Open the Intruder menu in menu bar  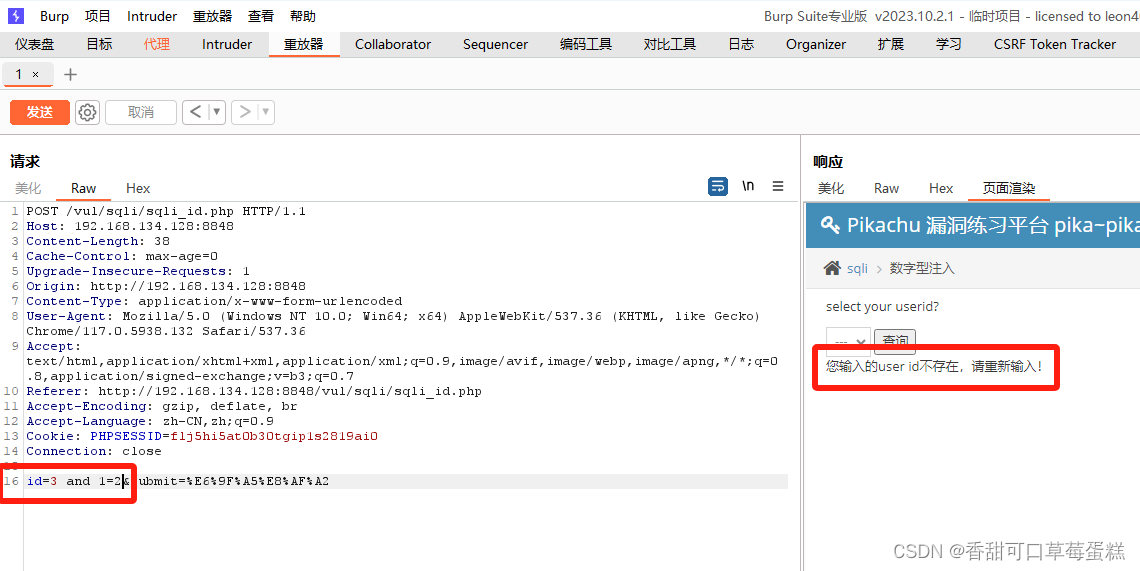point(152,16)
